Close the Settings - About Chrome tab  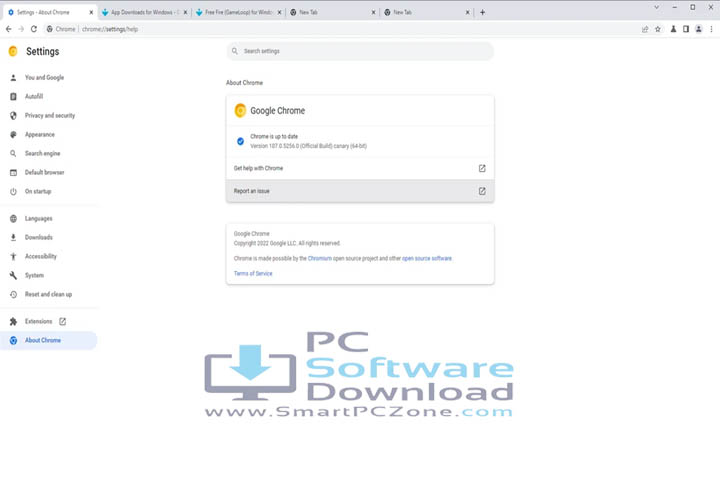tap(91, 12)
